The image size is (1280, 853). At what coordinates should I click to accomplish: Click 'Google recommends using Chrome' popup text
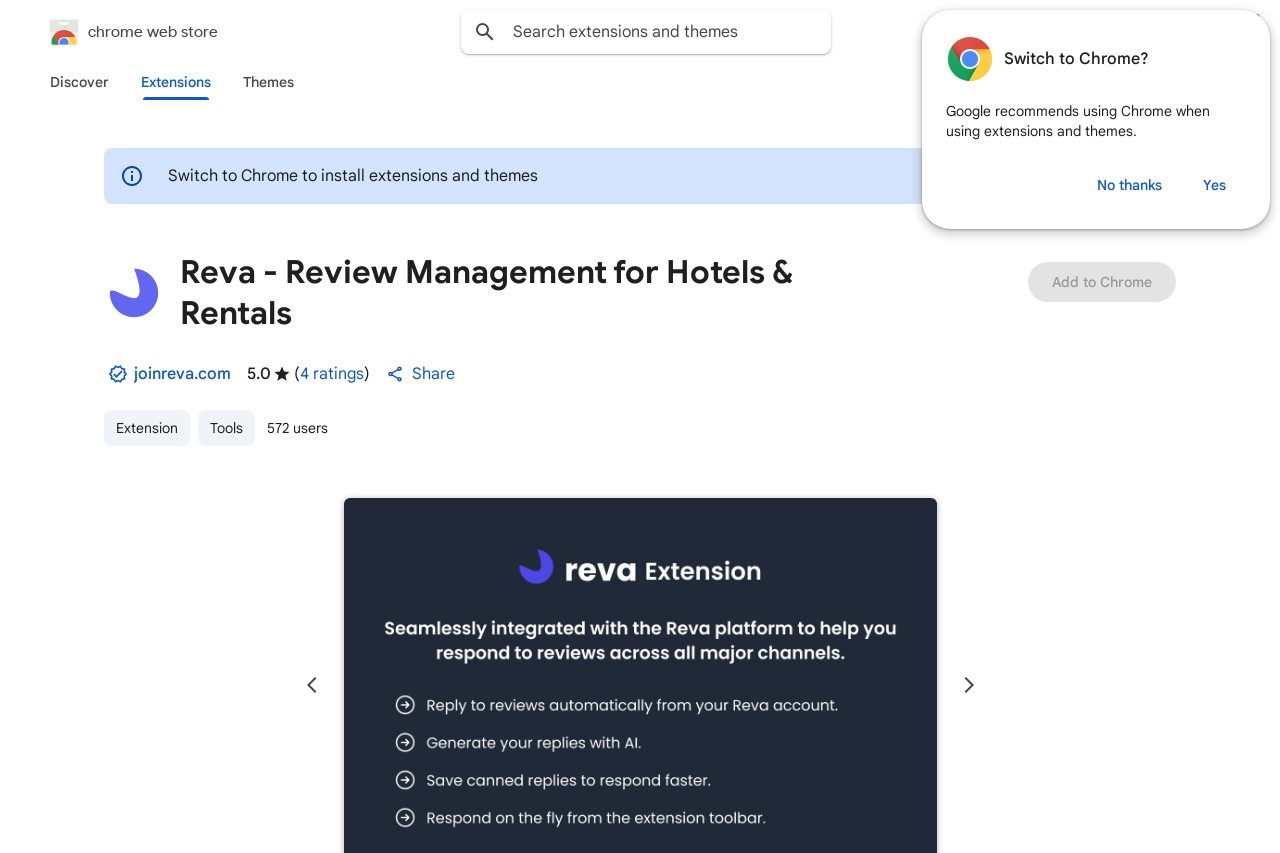pos(1078,121)
